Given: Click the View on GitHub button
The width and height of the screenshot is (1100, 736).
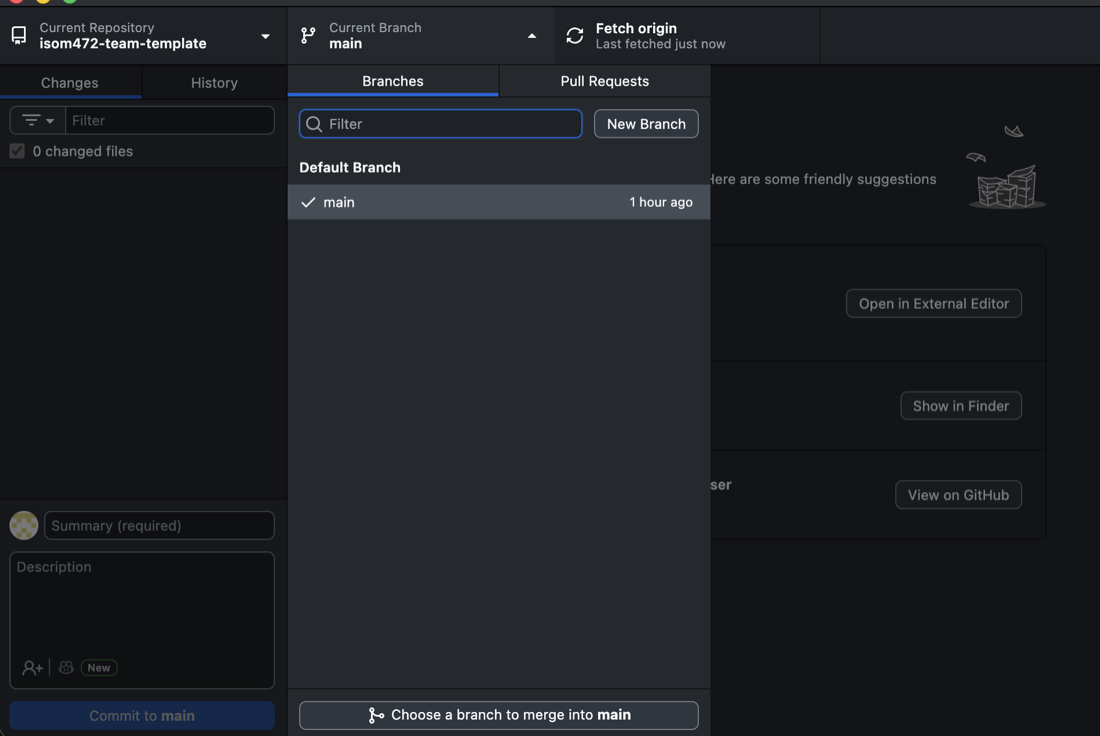Looking at the screenshot, I should click(958, 495).
